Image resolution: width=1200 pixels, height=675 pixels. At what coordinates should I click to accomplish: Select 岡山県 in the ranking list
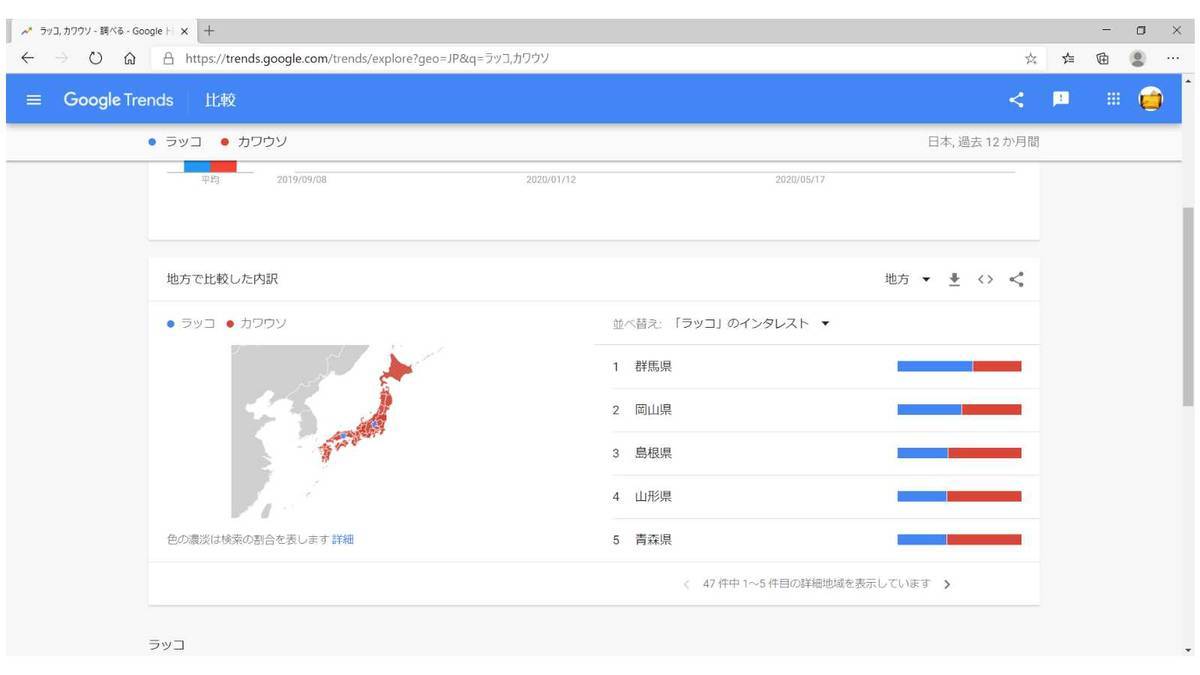(x=653, y=410)
